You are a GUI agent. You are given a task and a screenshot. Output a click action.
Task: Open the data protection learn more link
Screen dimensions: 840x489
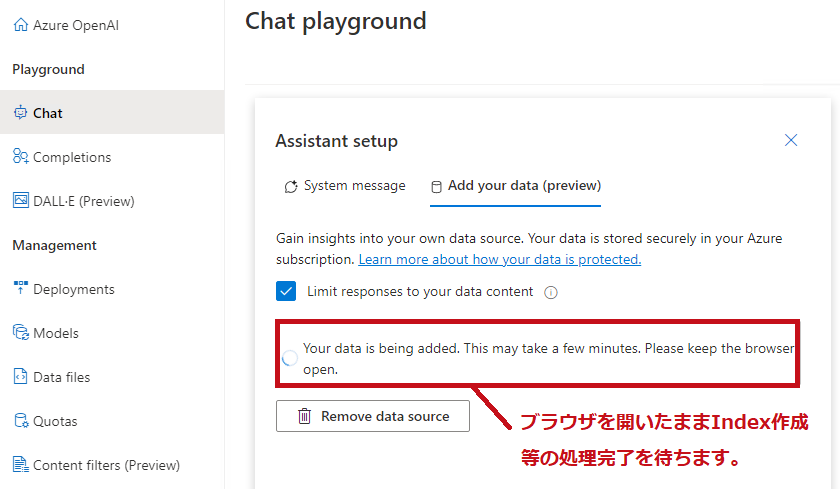click(499, 259)
